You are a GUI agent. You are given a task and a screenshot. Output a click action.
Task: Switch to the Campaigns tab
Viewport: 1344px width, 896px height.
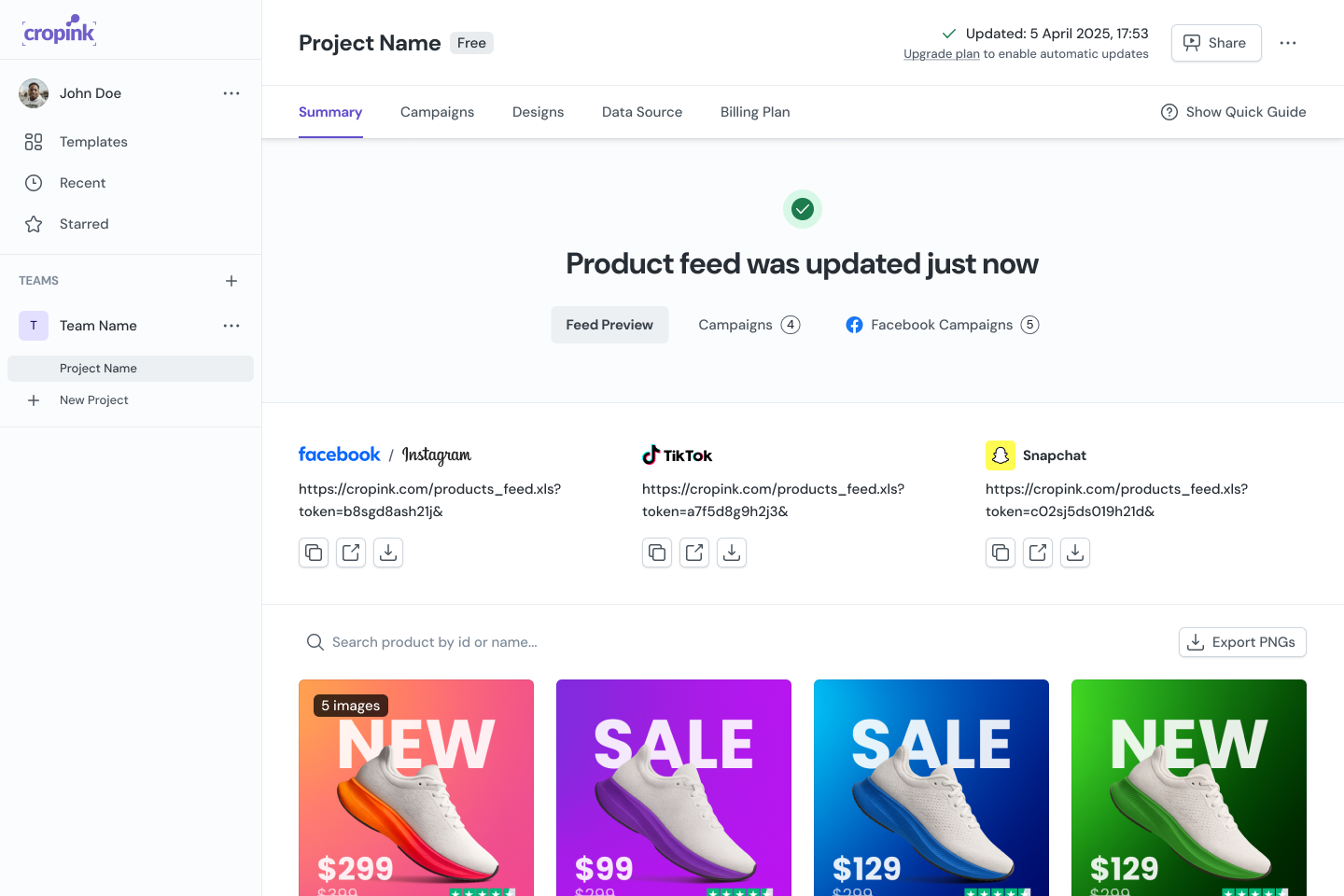[437, 112]
